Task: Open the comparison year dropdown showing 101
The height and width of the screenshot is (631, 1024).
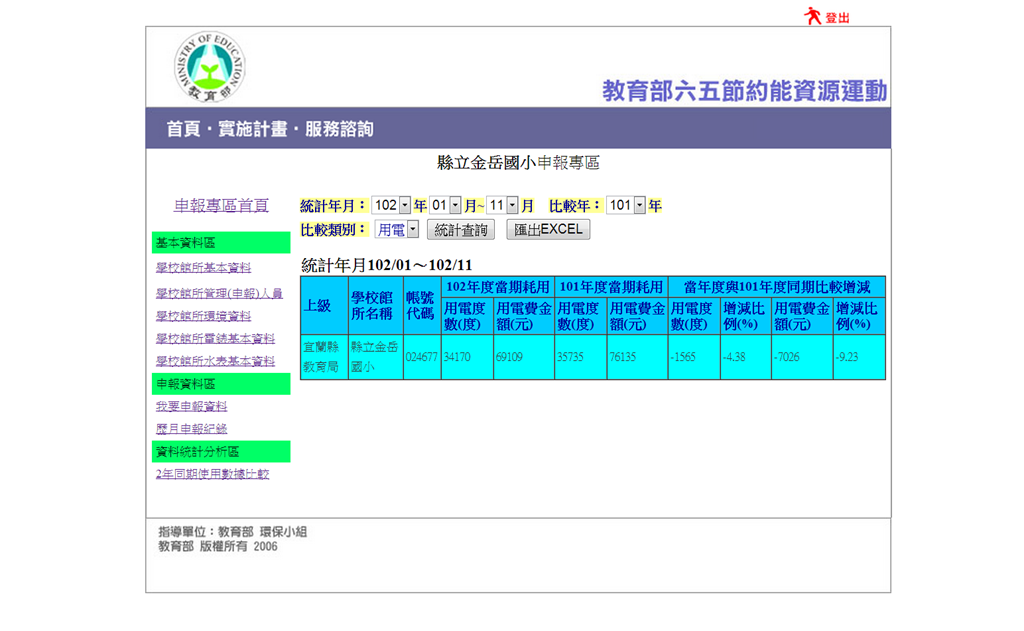Action: (626, 206)
